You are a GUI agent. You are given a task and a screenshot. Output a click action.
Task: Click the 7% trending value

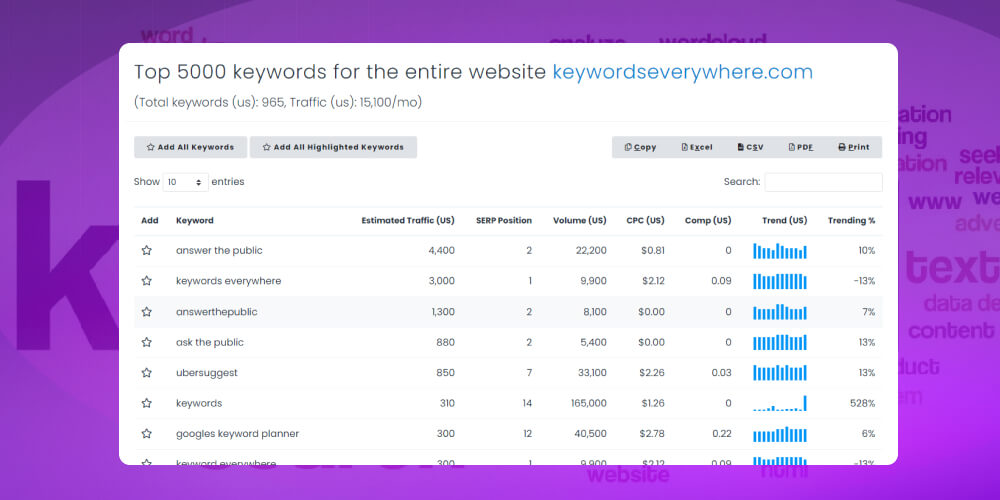[x=869, y=312]
